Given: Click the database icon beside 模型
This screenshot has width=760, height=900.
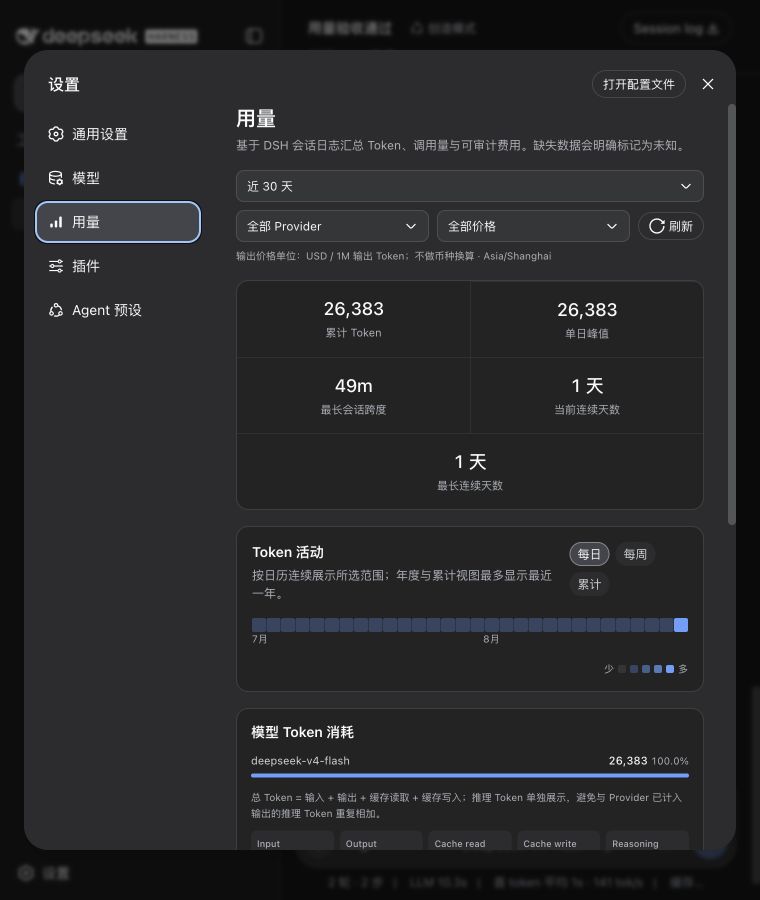Looking at the screenshot, I should coord(56,178).
